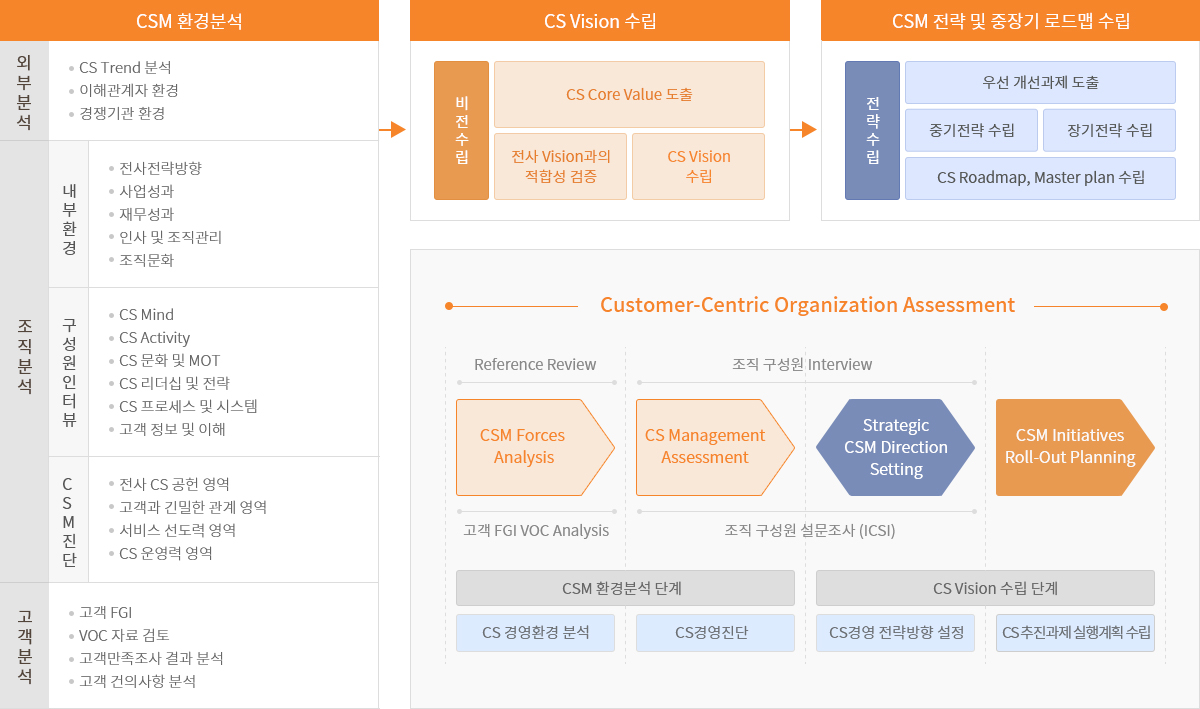Select the CS 경영환경 분석 box
Screen dimensions: 1200x709
tap(535, 632)
